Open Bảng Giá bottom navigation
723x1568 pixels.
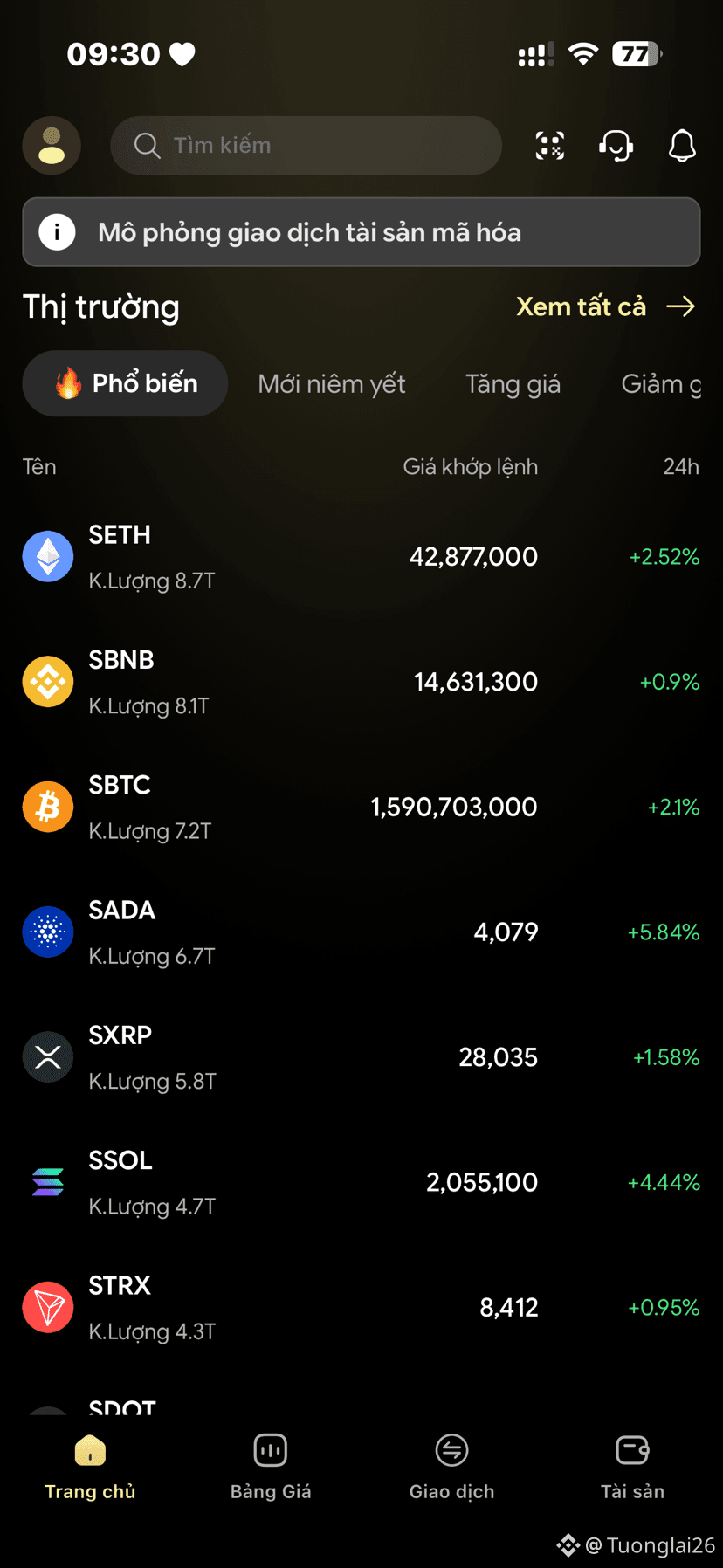point(271,1467)
